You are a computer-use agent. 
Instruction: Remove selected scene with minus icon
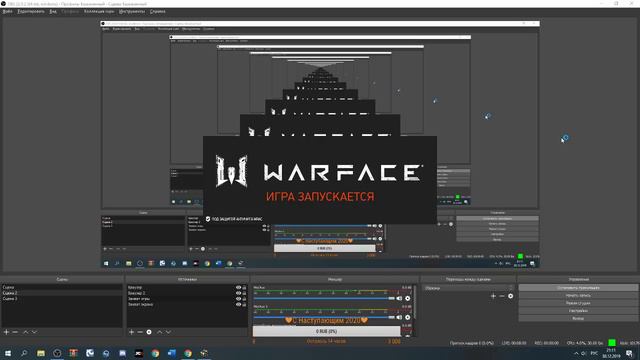coord(15,332)
